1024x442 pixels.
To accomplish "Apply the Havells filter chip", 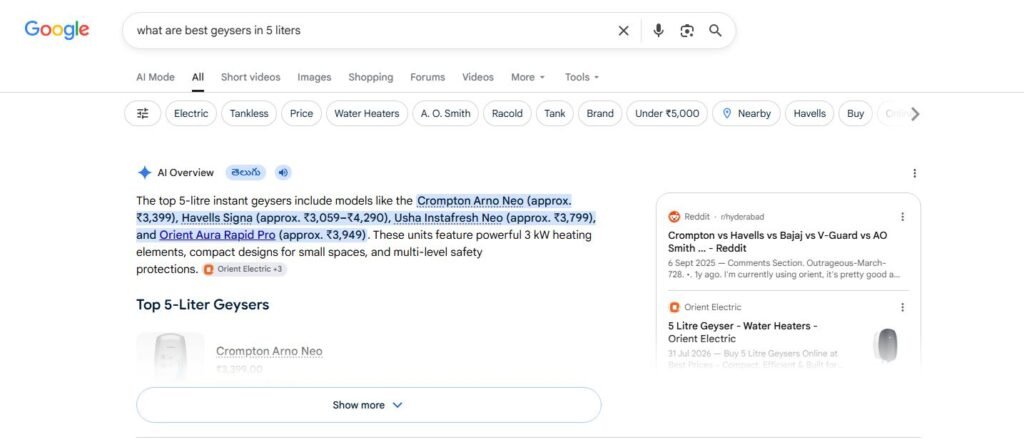I will 810,114.
